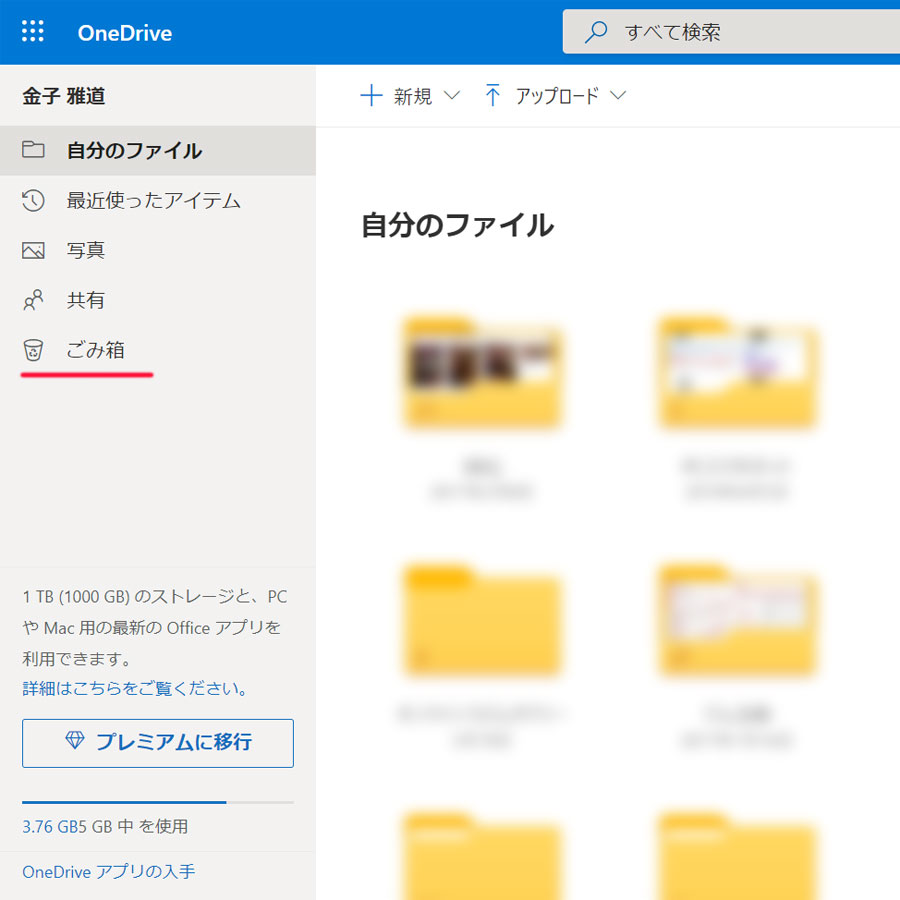This screenshot has width=900, height=900.
Task: Click the user name 金子 雅道
Action: (64, 96)
